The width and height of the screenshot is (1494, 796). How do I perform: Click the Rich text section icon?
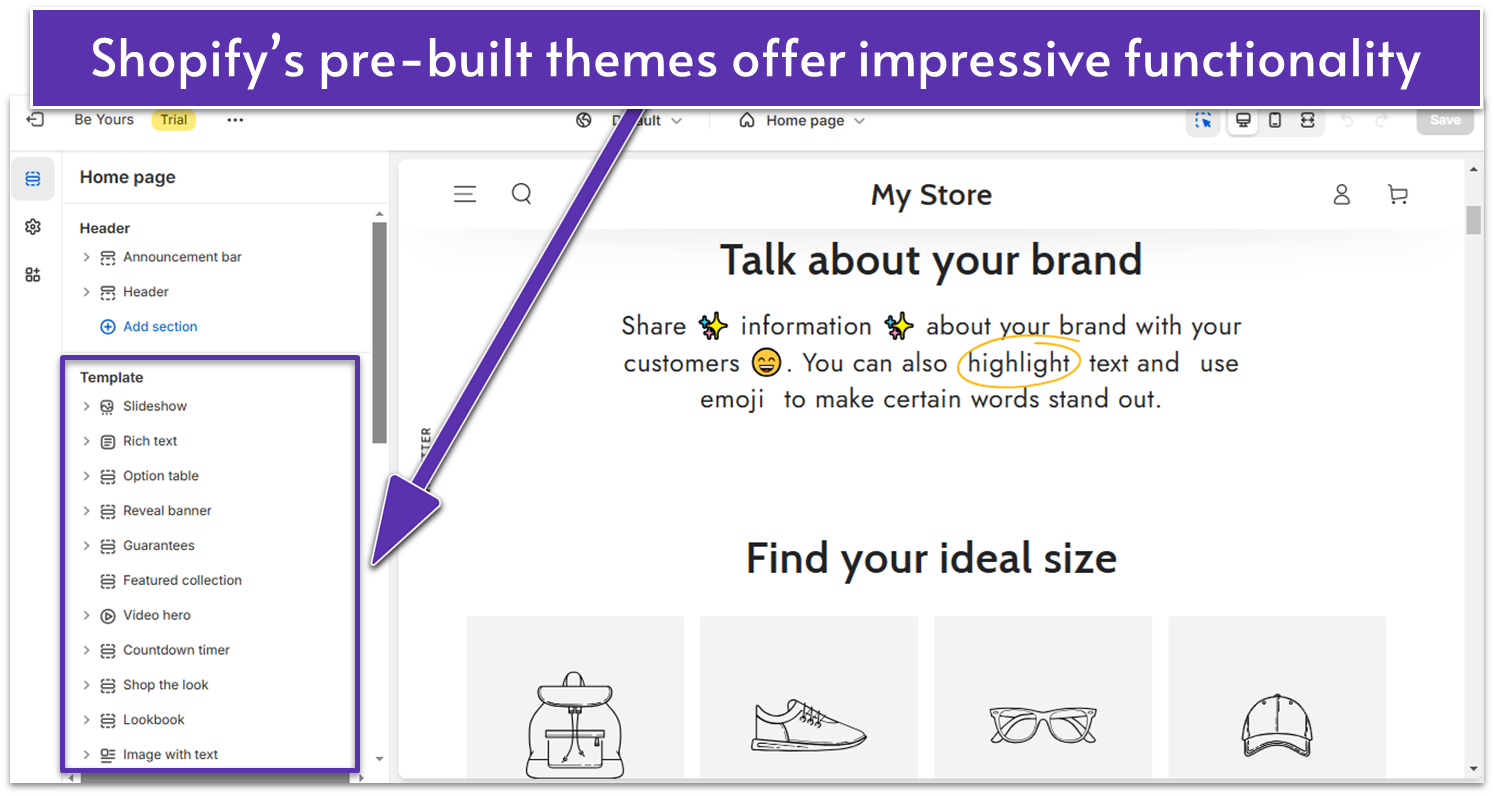pos(108,442)
